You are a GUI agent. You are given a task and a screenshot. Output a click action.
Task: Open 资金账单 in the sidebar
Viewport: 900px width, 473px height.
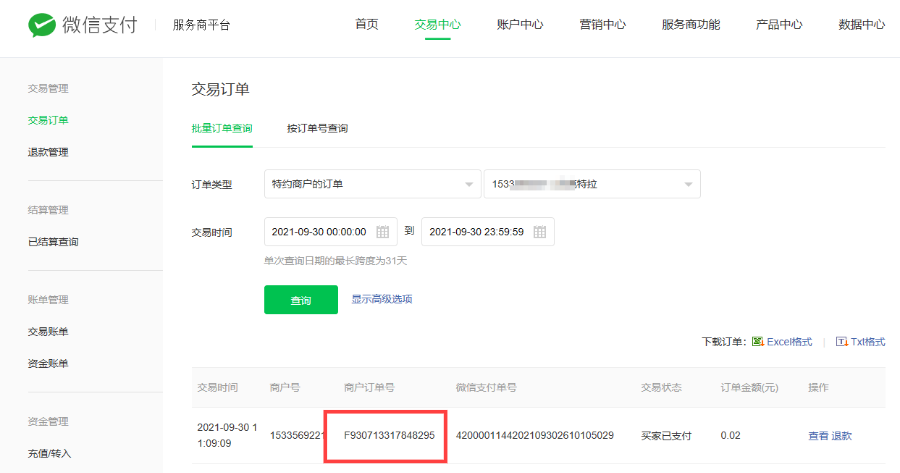(x=48, y=363)
